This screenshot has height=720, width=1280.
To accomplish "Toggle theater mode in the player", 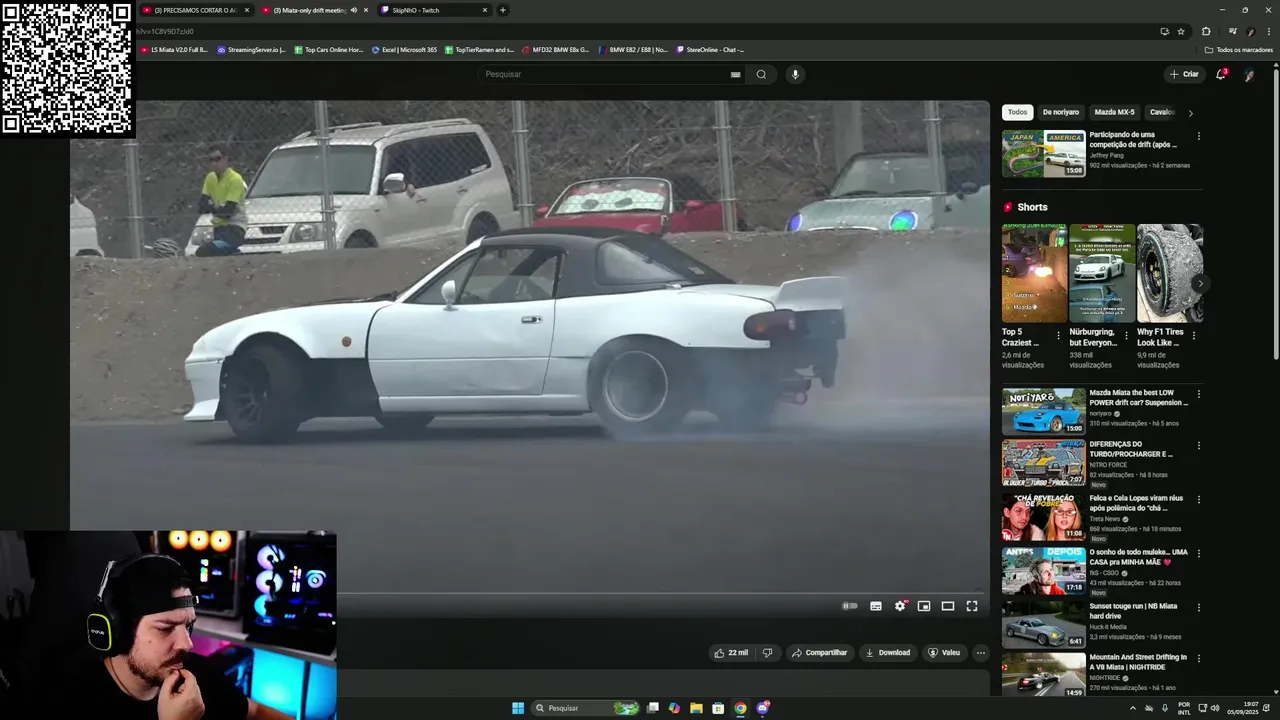I will coord(948,606).
